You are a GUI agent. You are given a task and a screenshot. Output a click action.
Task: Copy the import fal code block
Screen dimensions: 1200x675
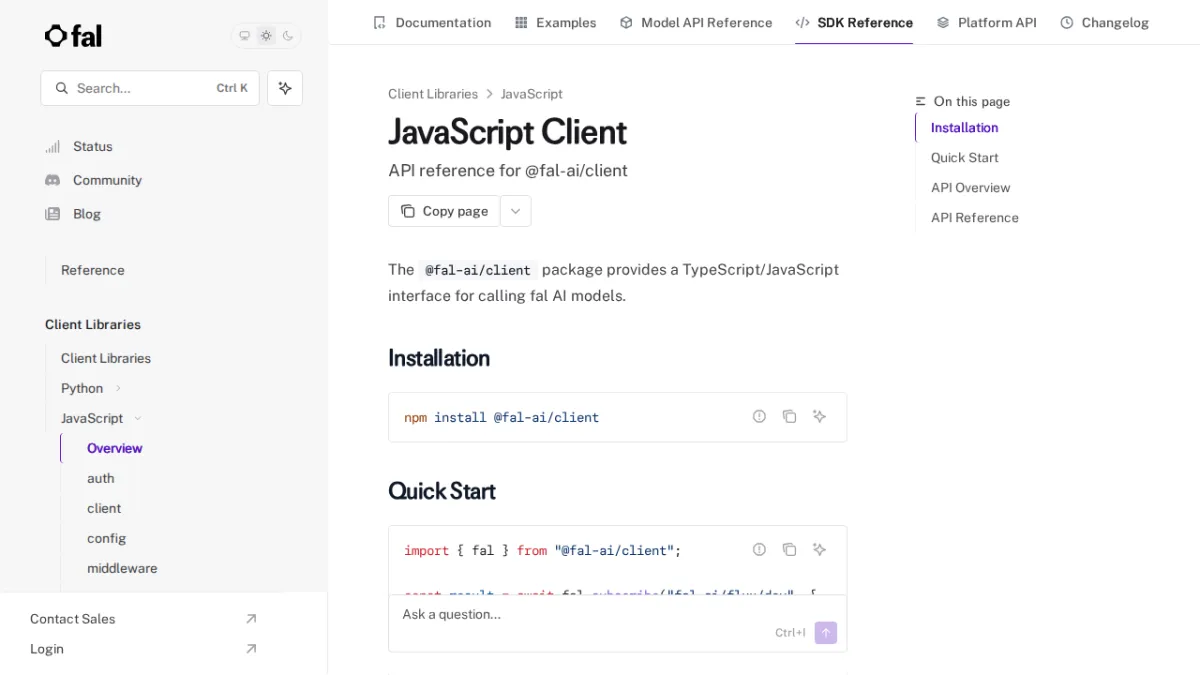[x=789, y=549]
